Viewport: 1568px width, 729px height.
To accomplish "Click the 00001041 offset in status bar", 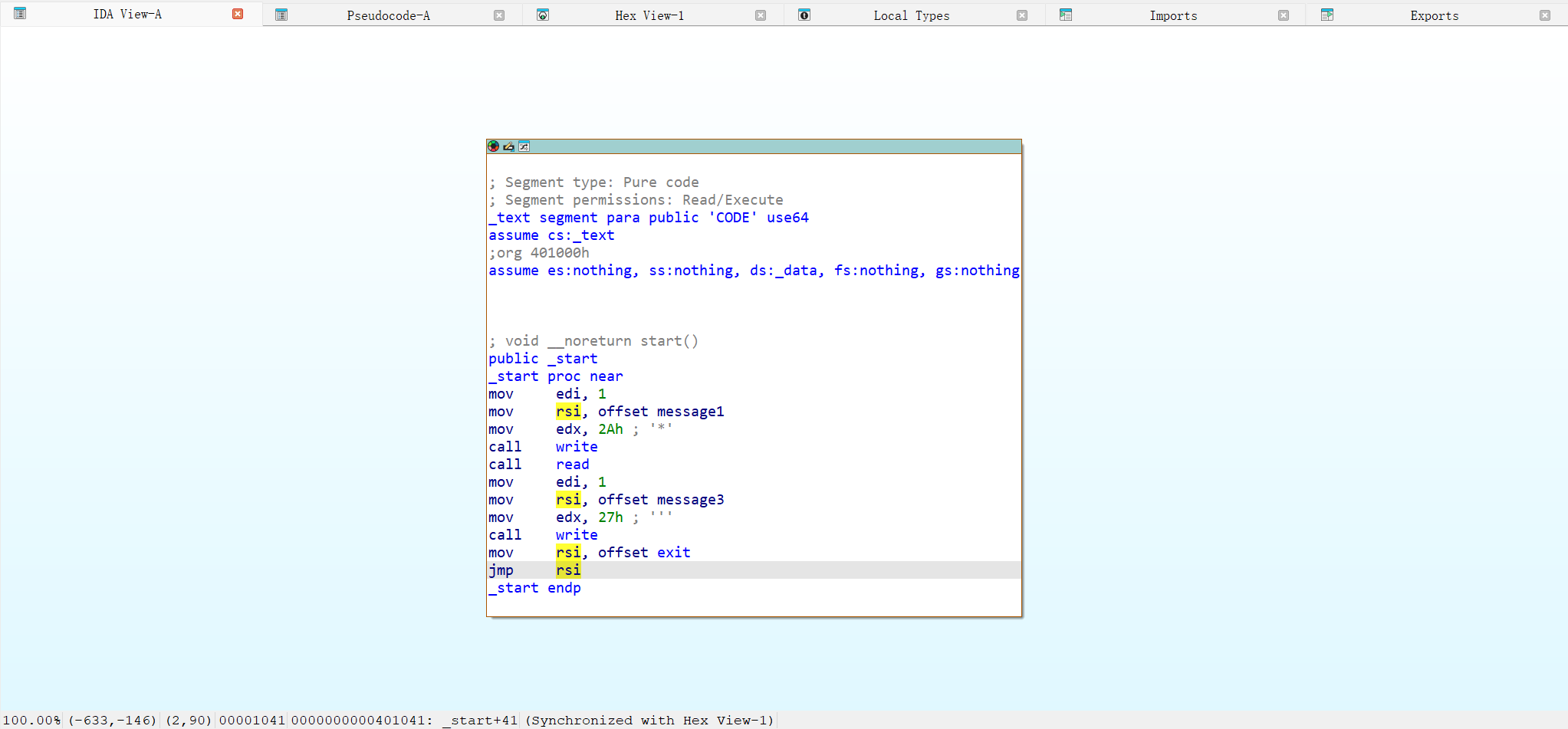I will click(x=251, y=721).
